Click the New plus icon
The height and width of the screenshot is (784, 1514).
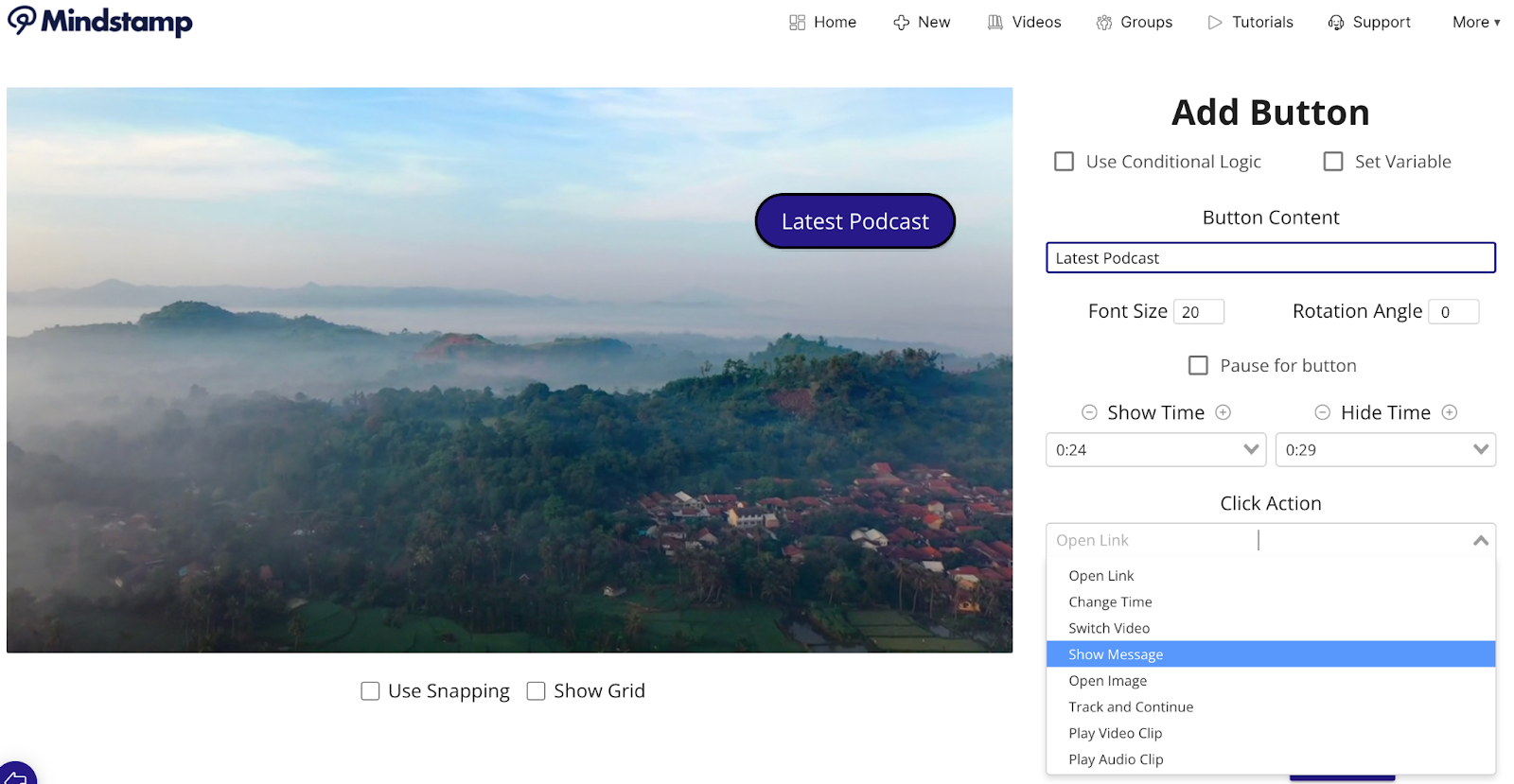pos(901,23)
